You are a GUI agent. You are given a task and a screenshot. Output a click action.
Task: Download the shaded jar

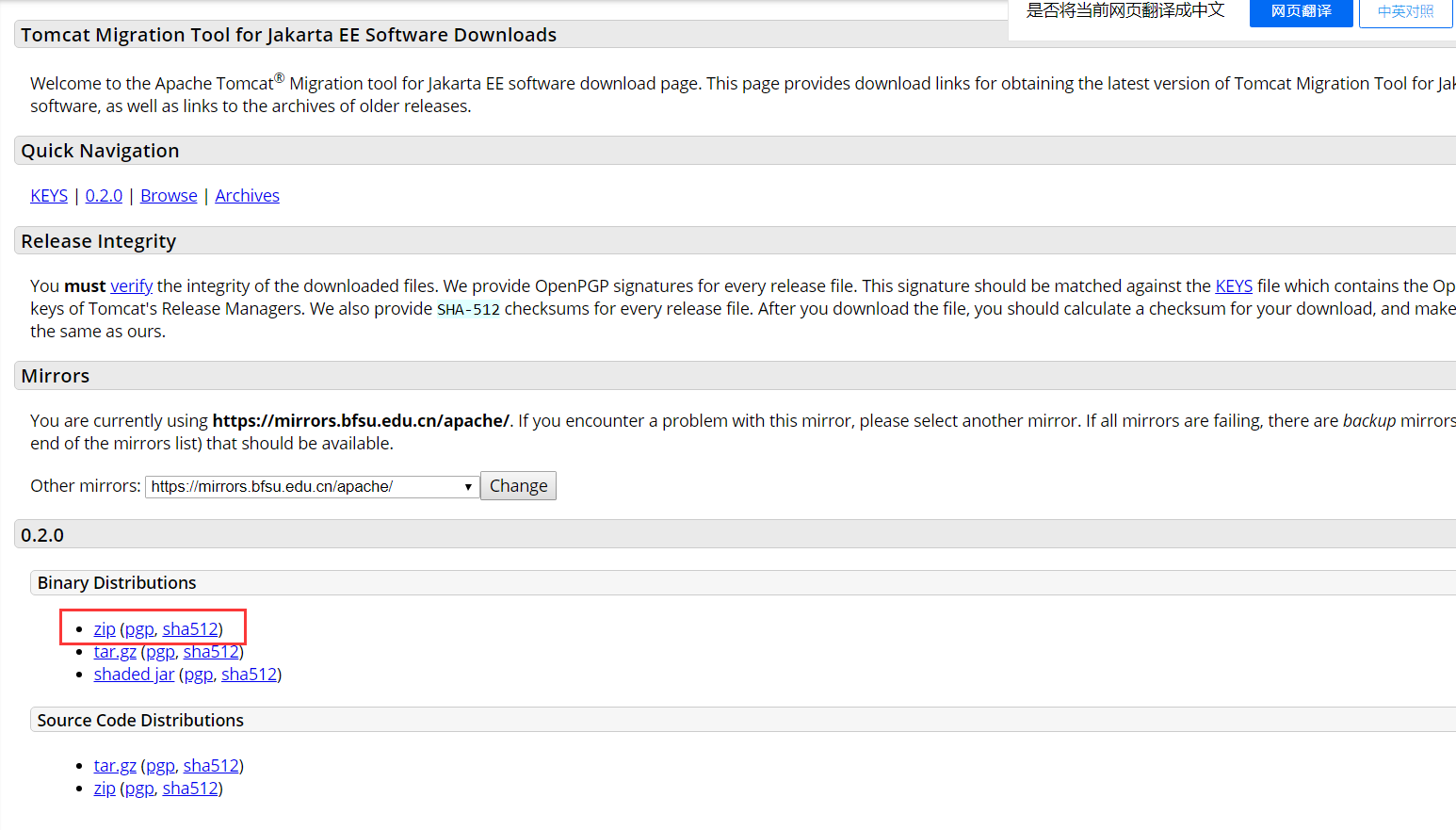click(134, 675)
